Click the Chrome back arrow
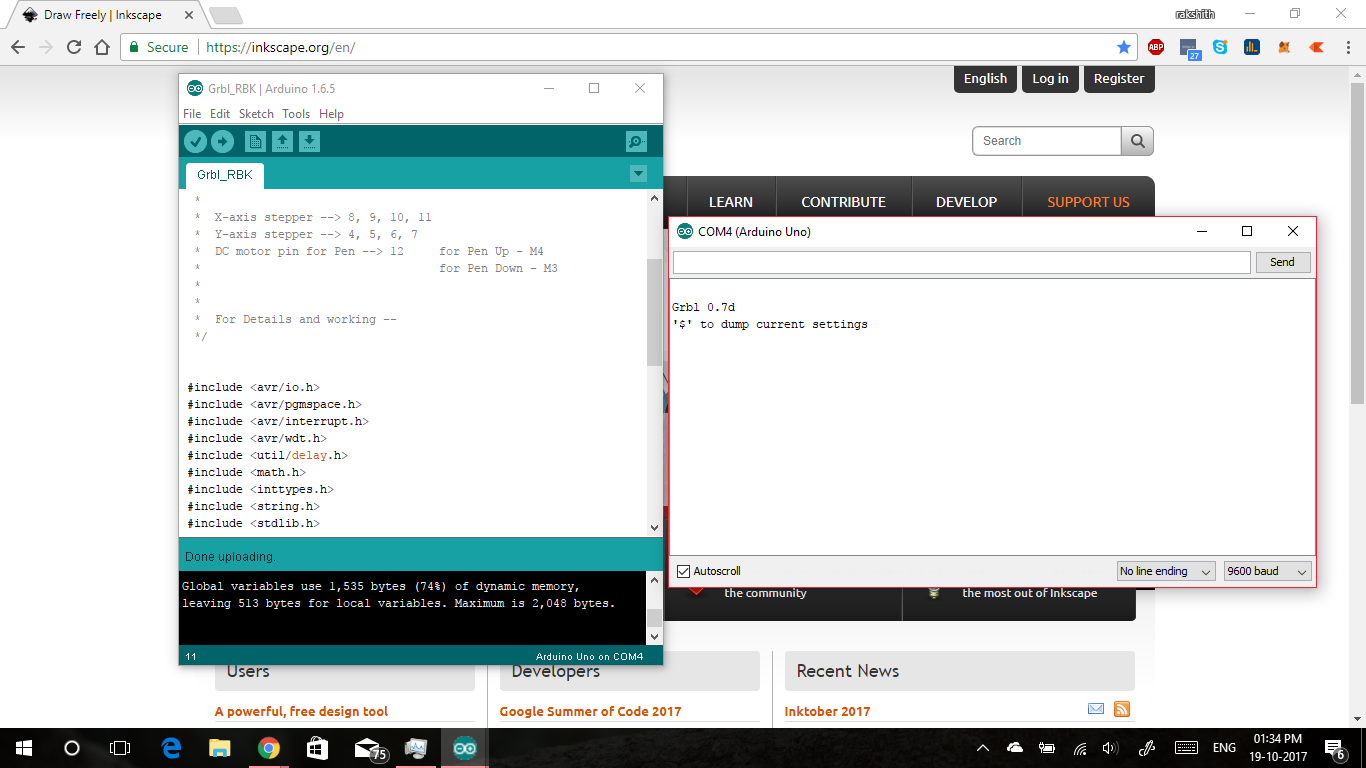 tap(17, 47)
